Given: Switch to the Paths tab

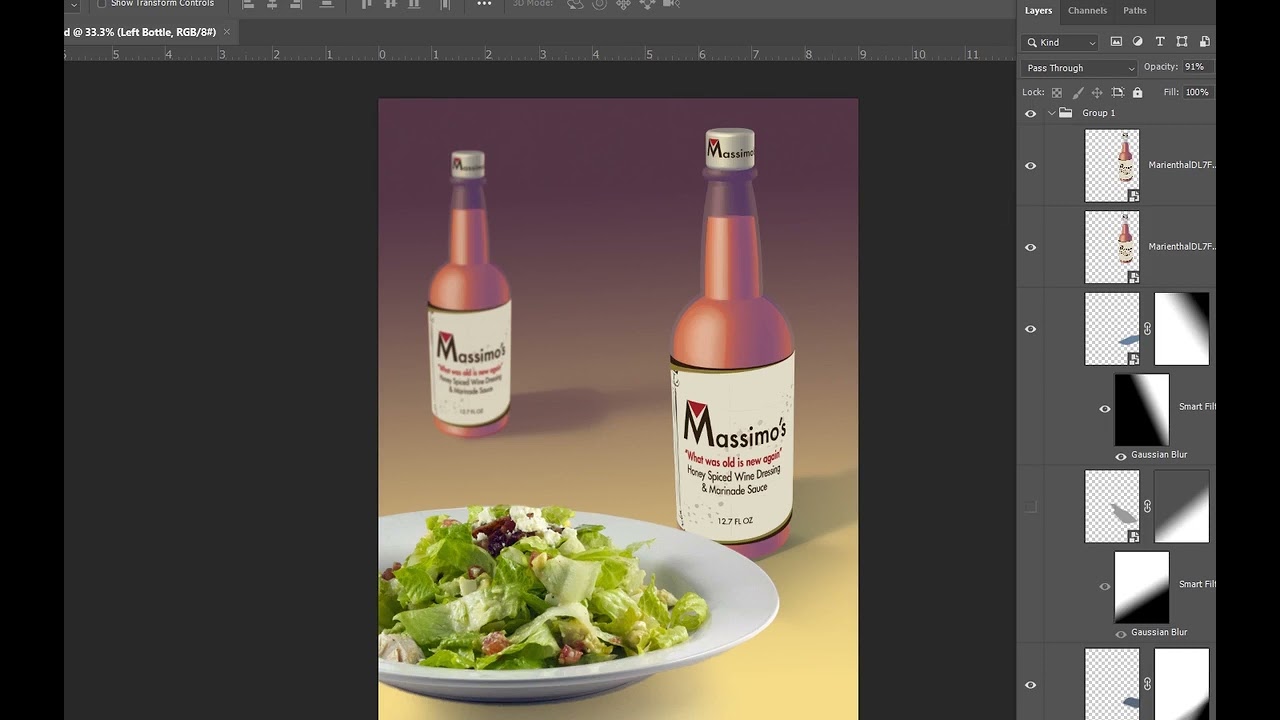Looking at the screenshot, I should [1134, 11].
